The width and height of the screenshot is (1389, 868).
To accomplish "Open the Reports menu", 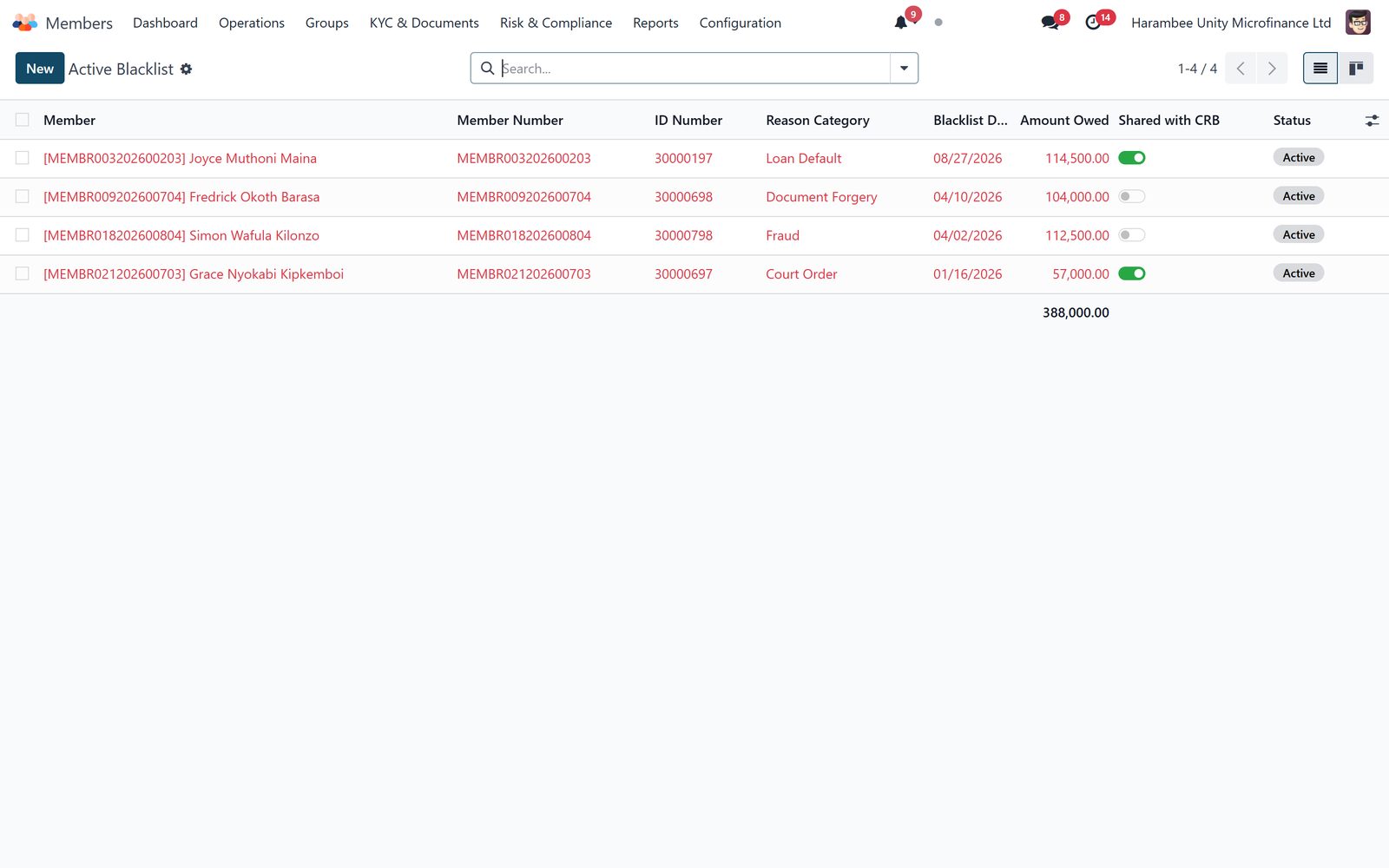I will [x=655, y=23].
